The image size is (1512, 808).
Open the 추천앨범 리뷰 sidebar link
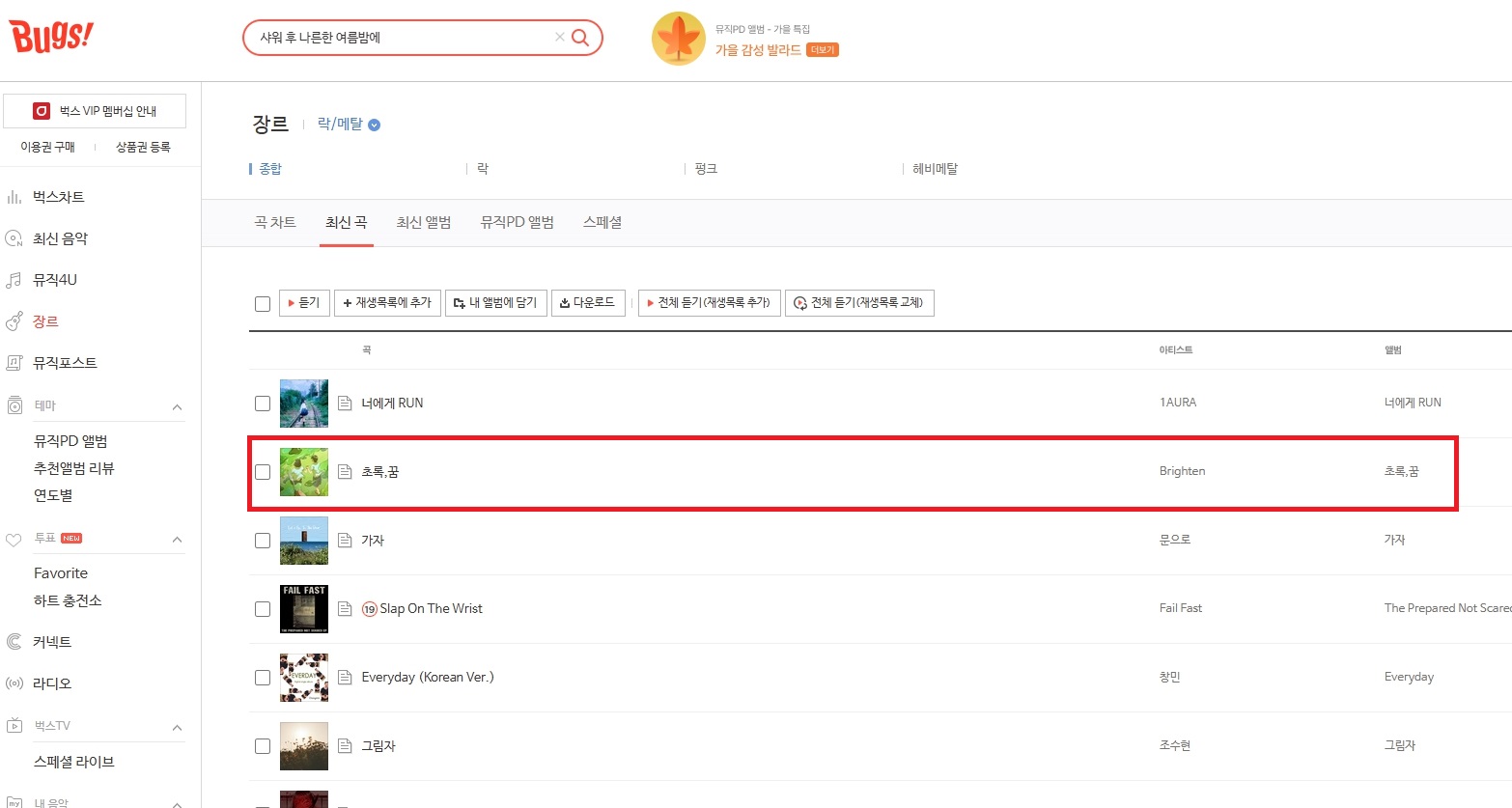[x=73, y=468]
